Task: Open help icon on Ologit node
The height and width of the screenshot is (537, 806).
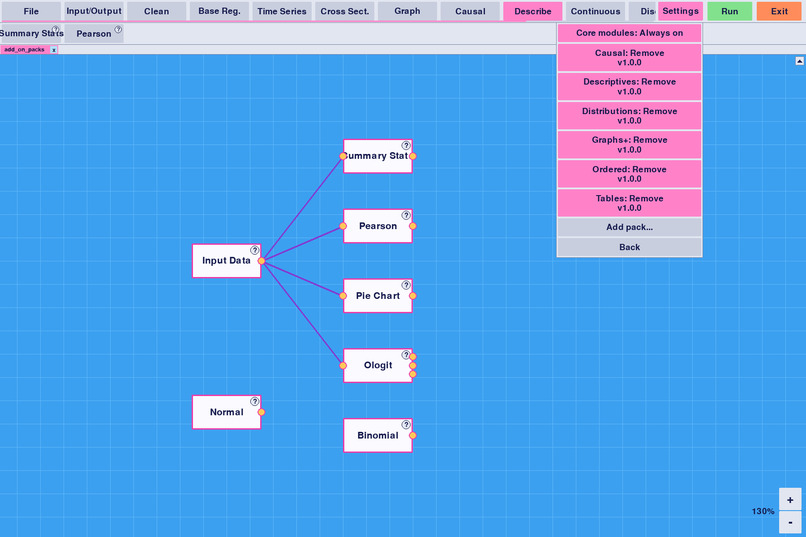Action: (406, 355)
